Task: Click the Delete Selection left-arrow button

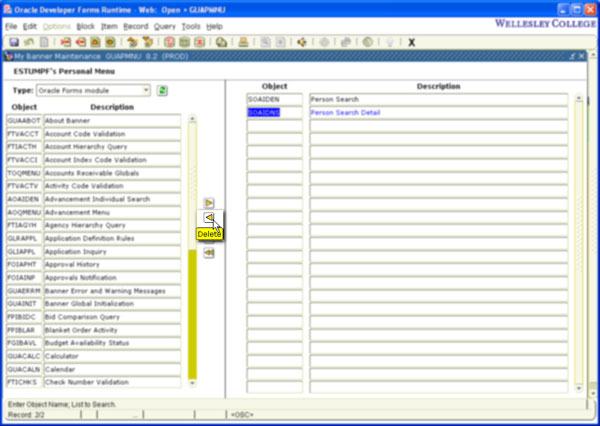Action: point(209,217)
